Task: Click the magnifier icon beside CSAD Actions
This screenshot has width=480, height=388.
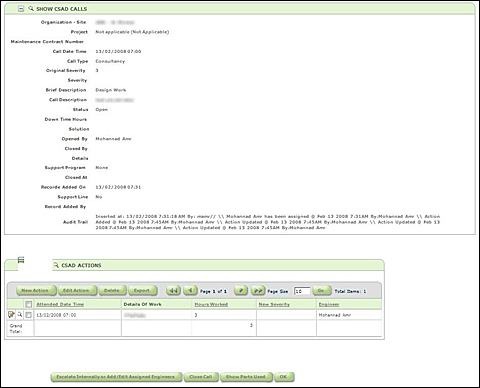Action: coord(56,265)
